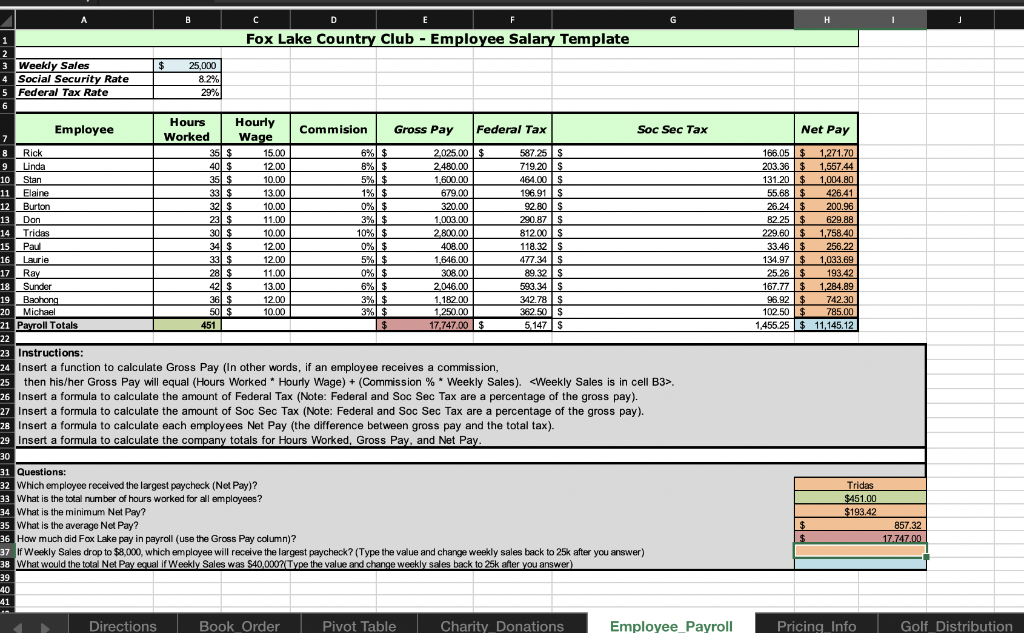This screenshot has height=633, width=1024.
Task: Click the select-all corner triangle
Action: (x=7, y=20)
